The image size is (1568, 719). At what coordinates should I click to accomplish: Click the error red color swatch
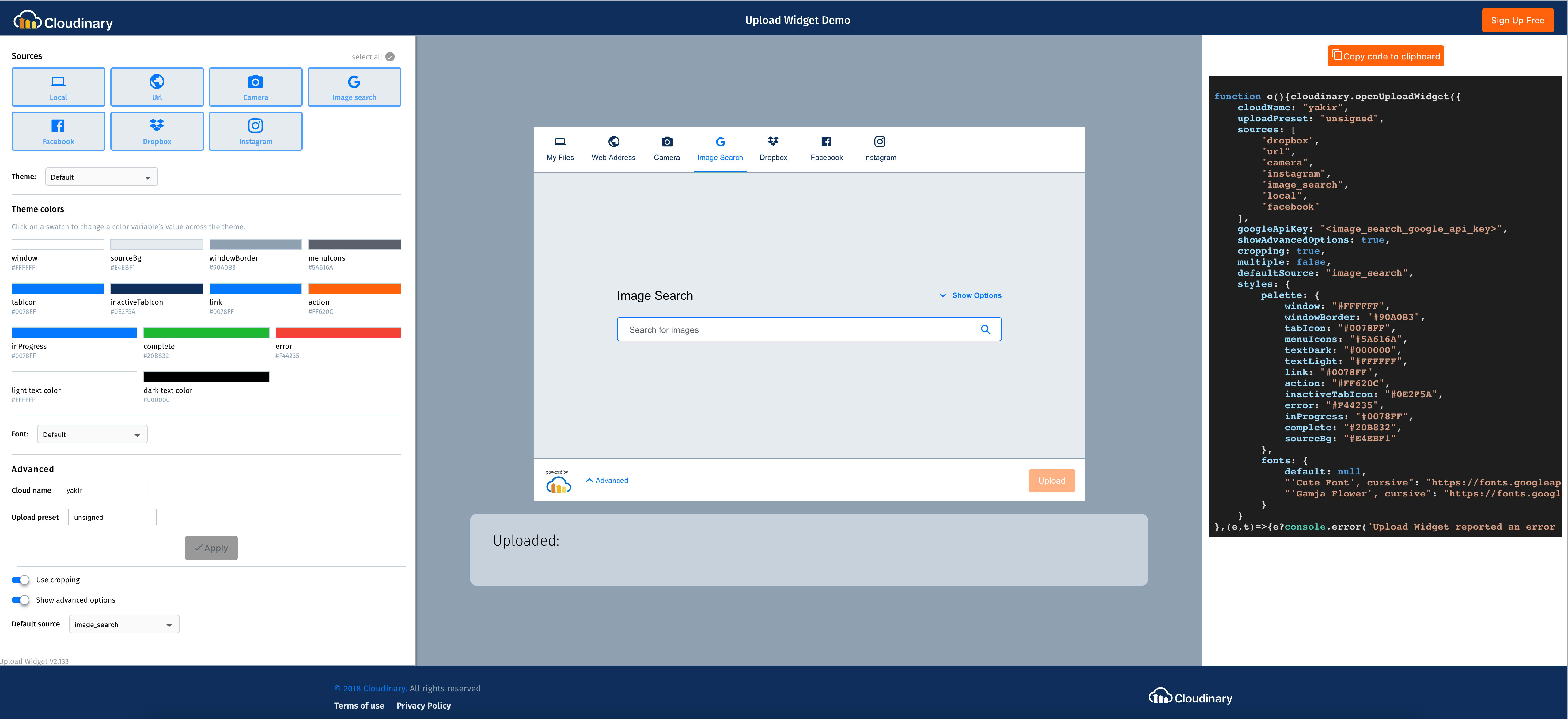click(x=338, y=333)
